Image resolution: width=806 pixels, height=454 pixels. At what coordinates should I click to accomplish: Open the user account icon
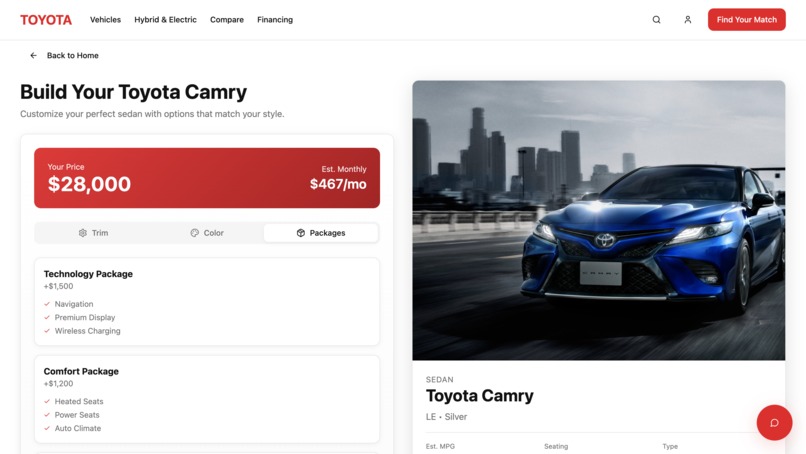pos(687,20)
